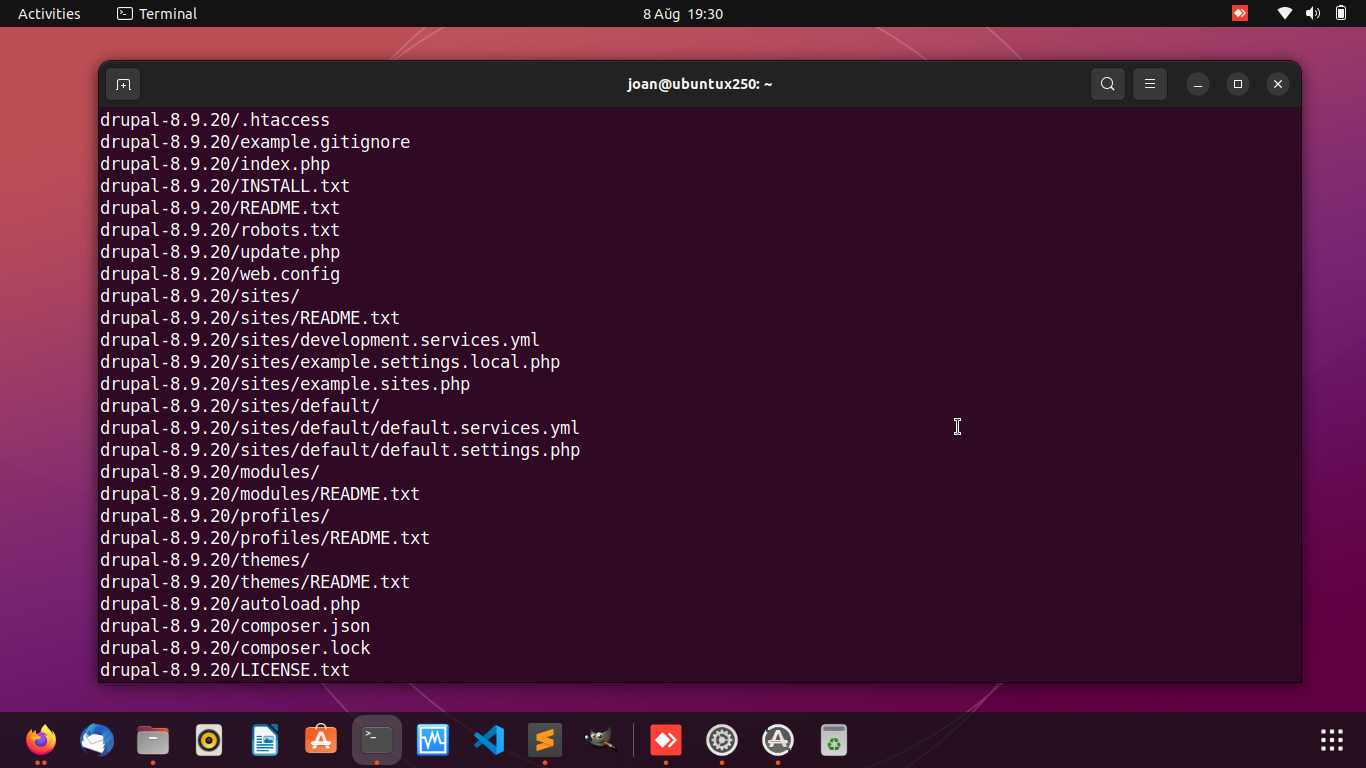Click the default.services.yml line

tap(340, 428)
